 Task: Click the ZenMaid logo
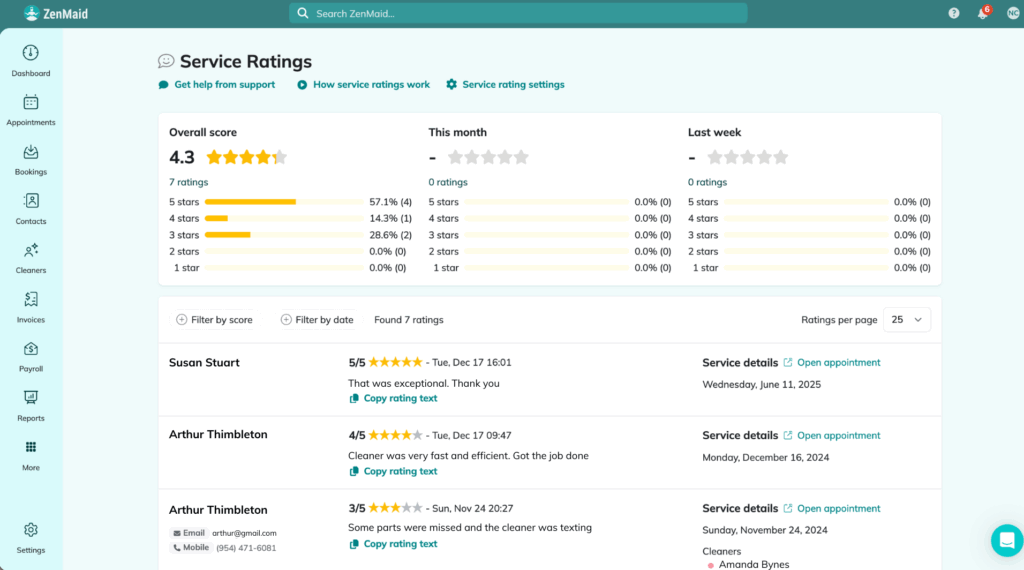pos(56,14)
